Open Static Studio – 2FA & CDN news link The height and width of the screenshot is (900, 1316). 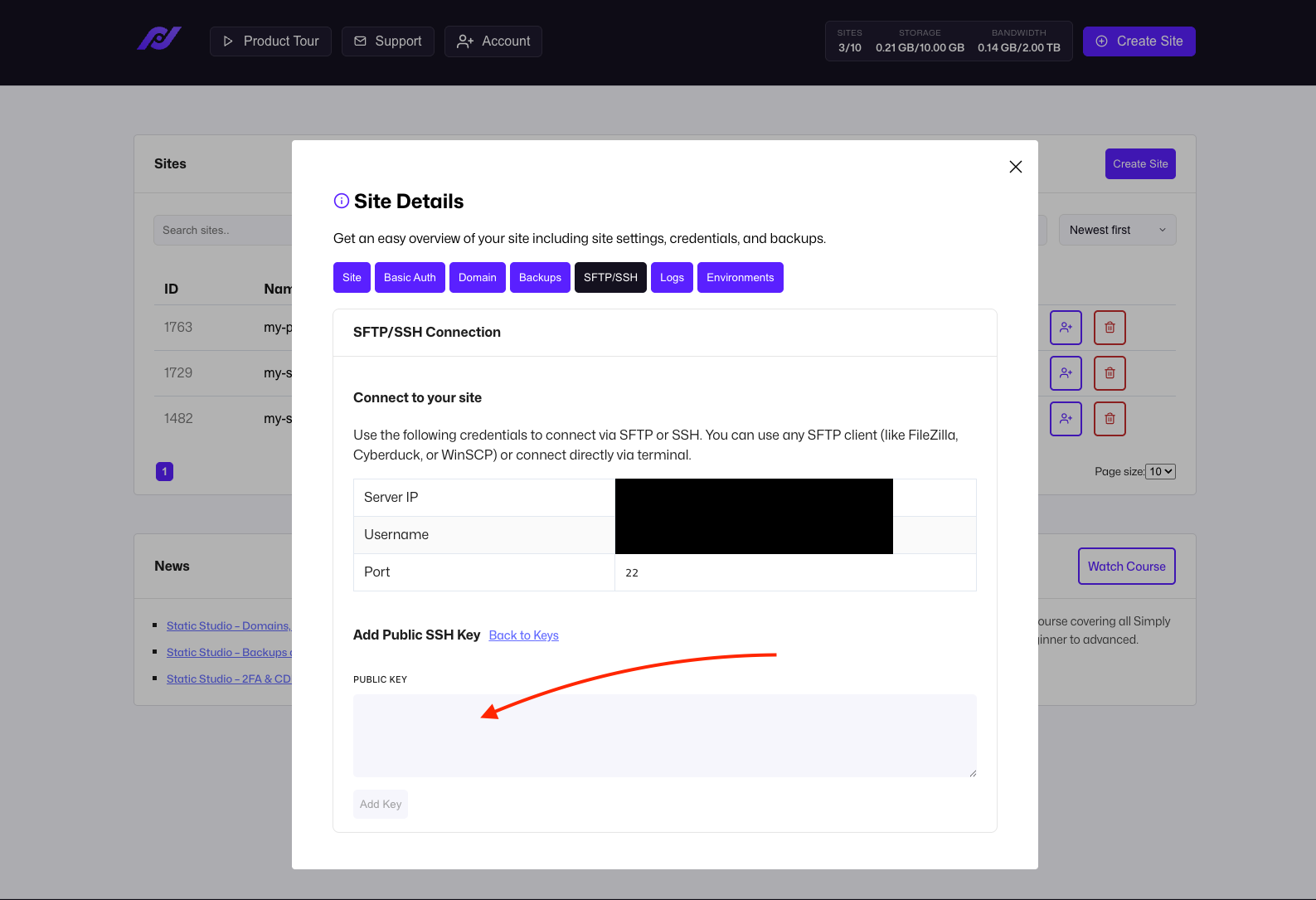[x=229, y=679]
